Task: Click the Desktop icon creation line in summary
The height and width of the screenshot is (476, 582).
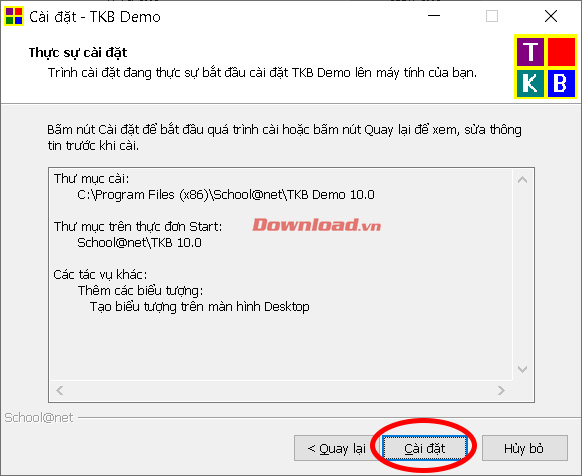Action: (200, 307)
